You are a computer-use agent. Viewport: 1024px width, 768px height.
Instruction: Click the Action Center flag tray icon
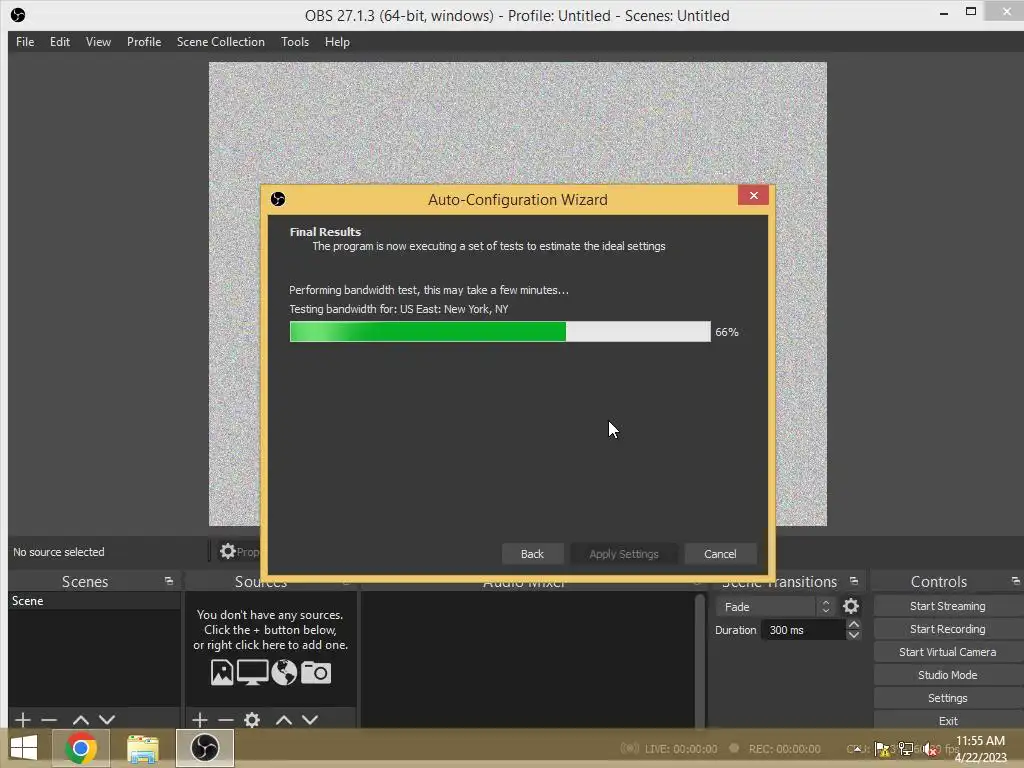pyautogui.click(x=882, y=749)
